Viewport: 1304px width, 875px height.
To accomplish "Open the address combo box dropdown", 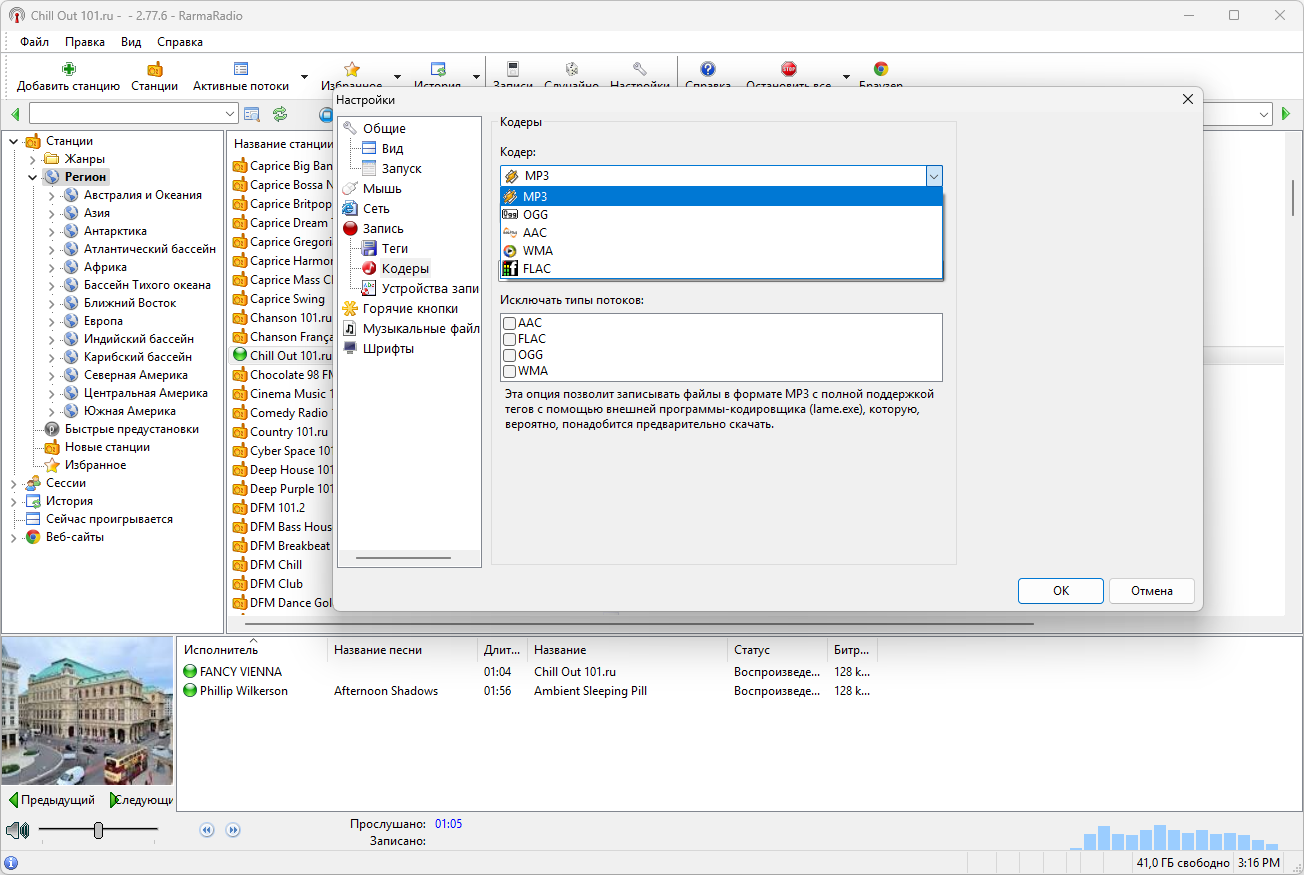I will (x=230, y=114).
